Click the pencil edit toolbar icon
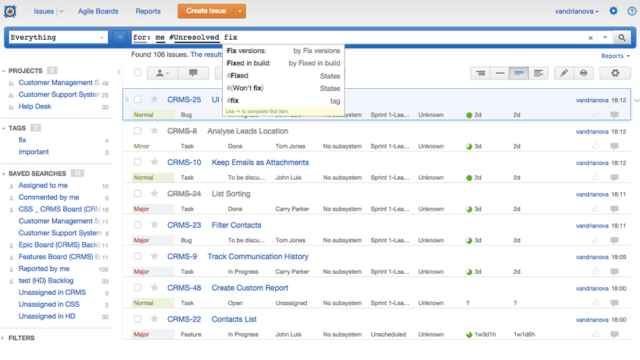This screenshot has width=640, height=360. 564,73
